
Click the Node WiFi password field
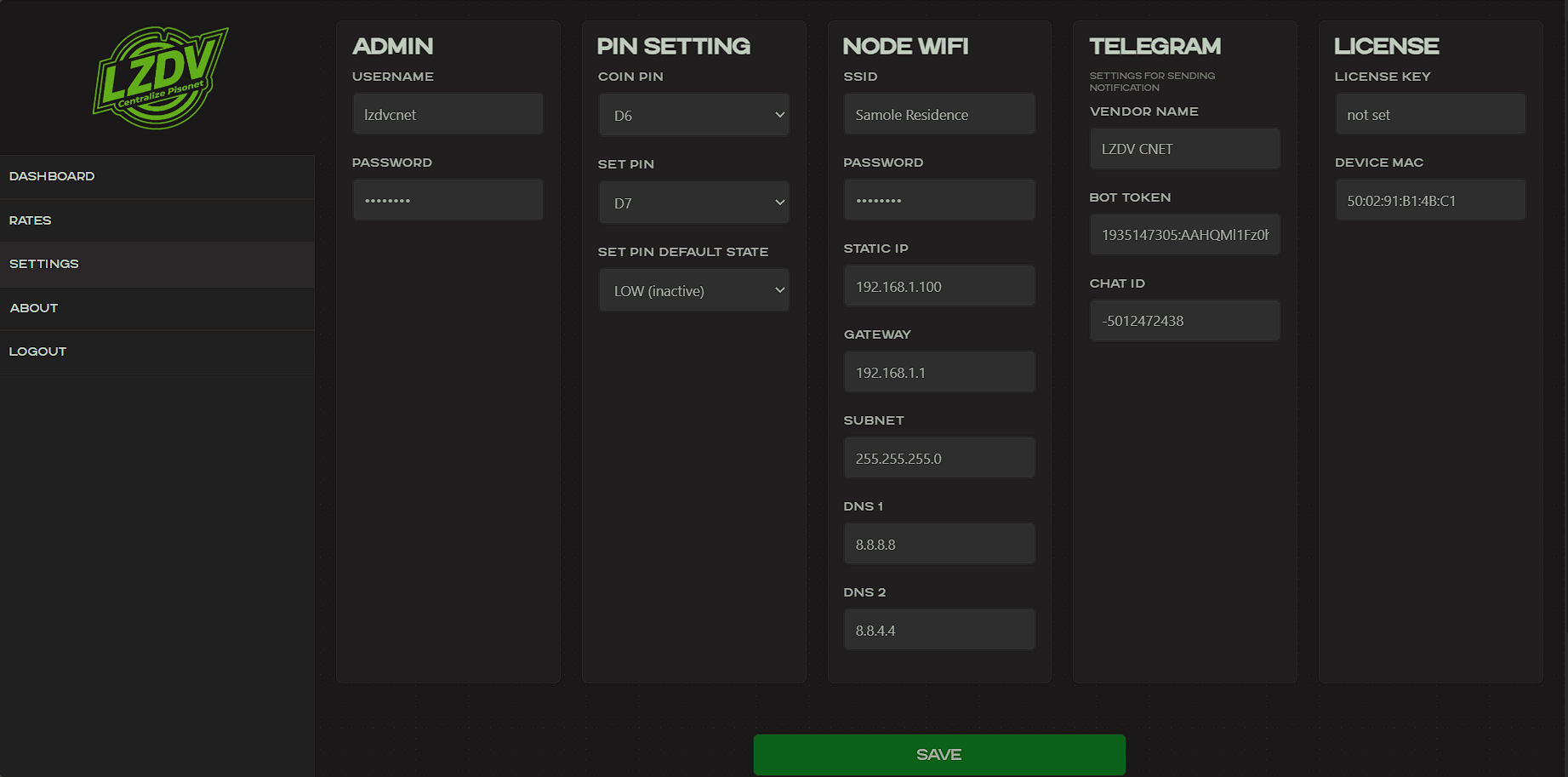(938, 200)
